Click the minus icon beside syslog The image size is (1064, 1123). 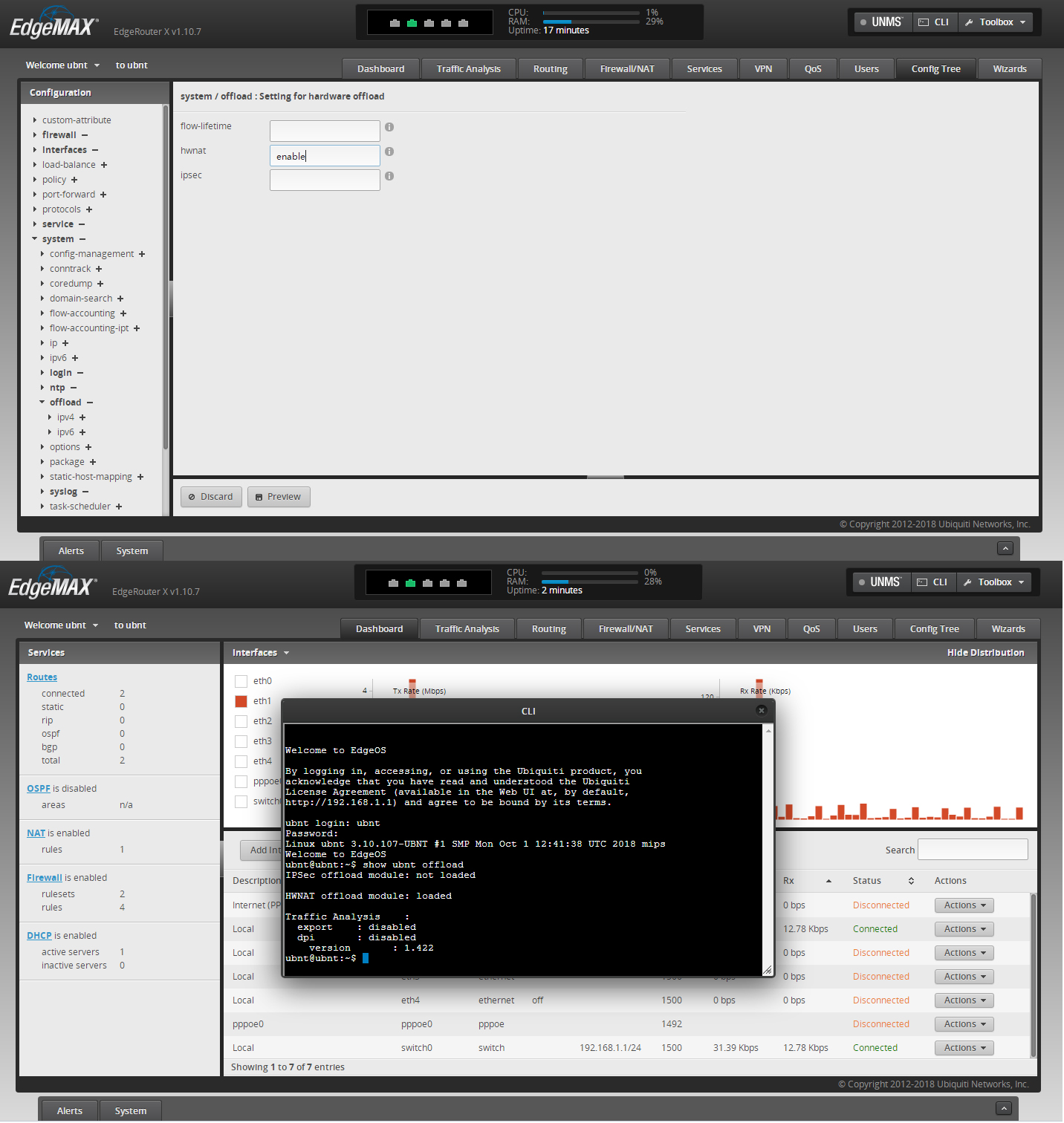[85, 492]
